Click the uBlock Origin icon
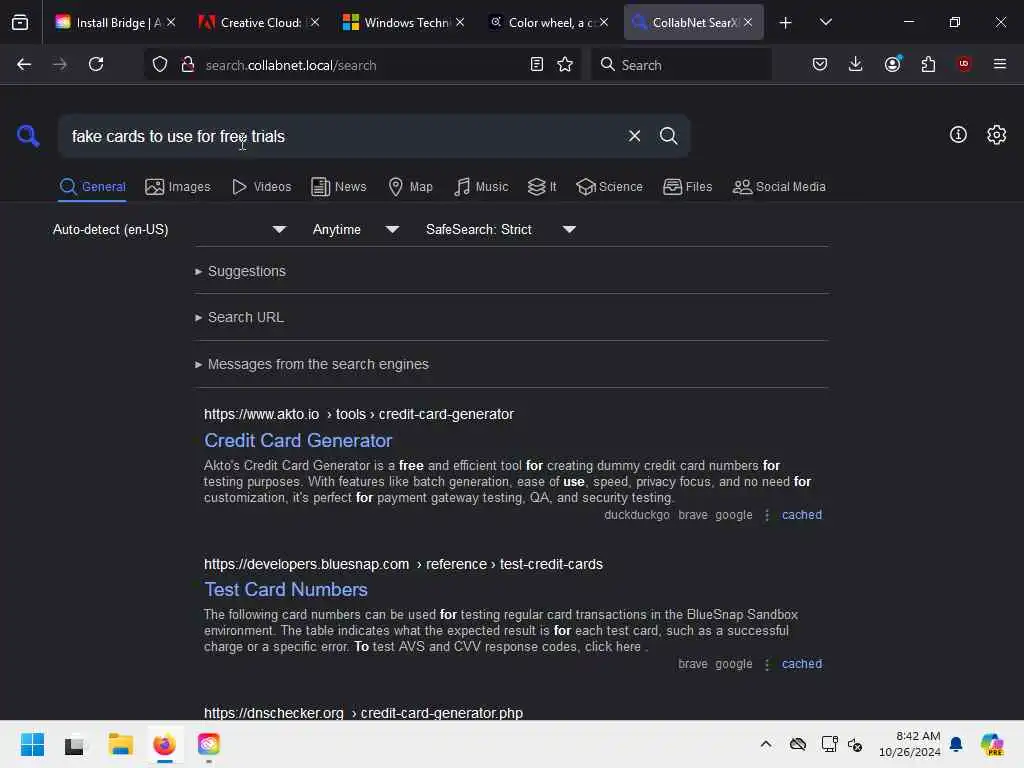Screen dimensions: 1024x768 click(x=963, y=64)
